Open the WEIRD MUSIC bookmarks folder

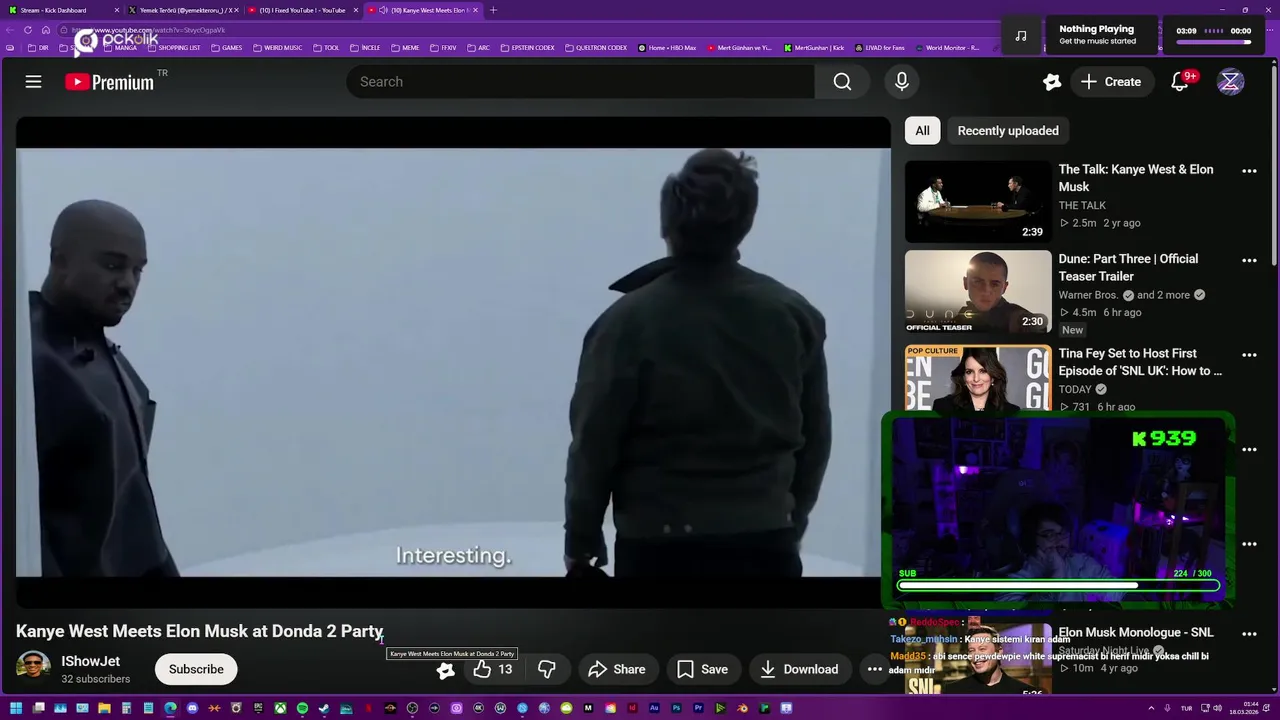[277, 48]
